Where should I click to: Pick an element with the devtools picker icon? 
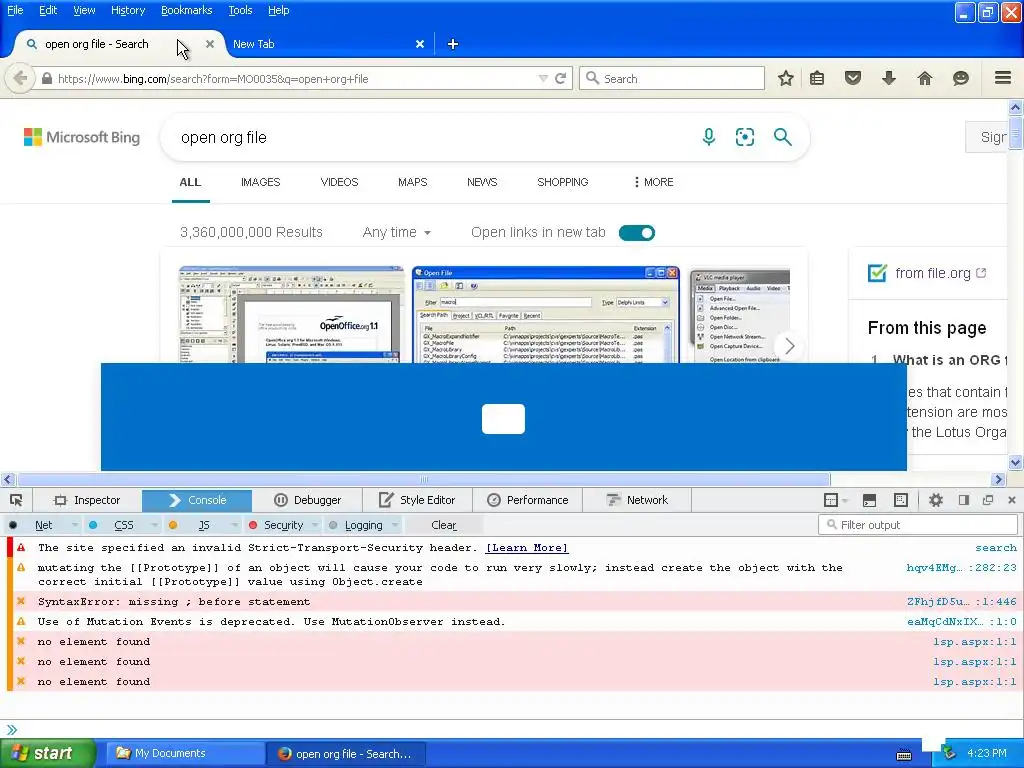[x=16, y=500]
